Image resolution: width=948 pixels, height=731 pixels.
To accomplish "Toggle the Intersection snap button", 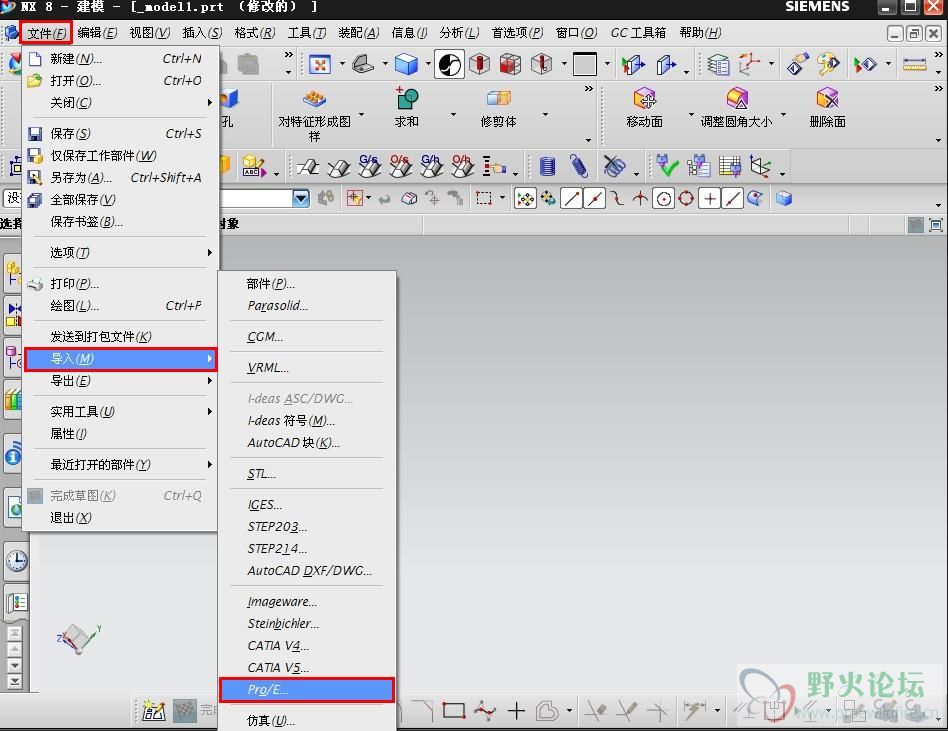I will coord(640,198).
